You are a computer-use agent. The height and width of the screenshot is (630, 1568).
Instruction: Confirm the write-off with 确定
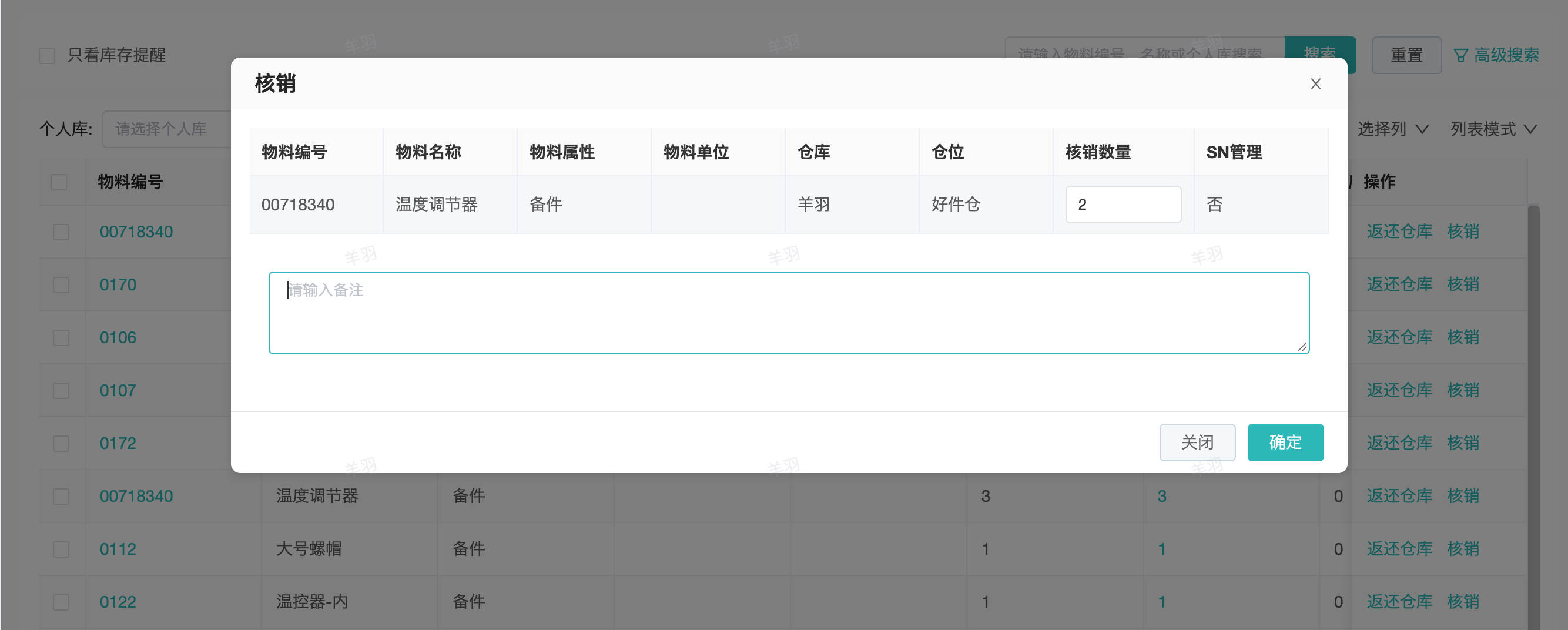tap(1285, 443)
